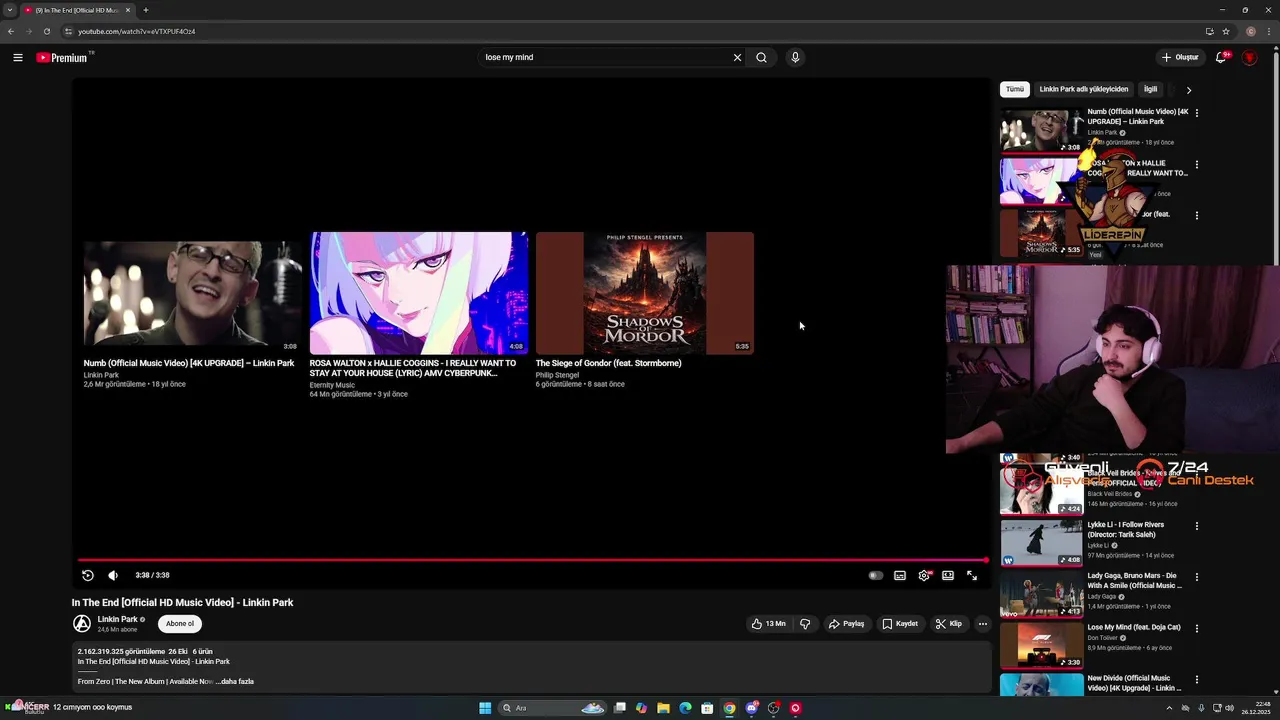Screen dimensions: 1280x720
Task: Click the 'Klip' button
Action: click(949, 624)
